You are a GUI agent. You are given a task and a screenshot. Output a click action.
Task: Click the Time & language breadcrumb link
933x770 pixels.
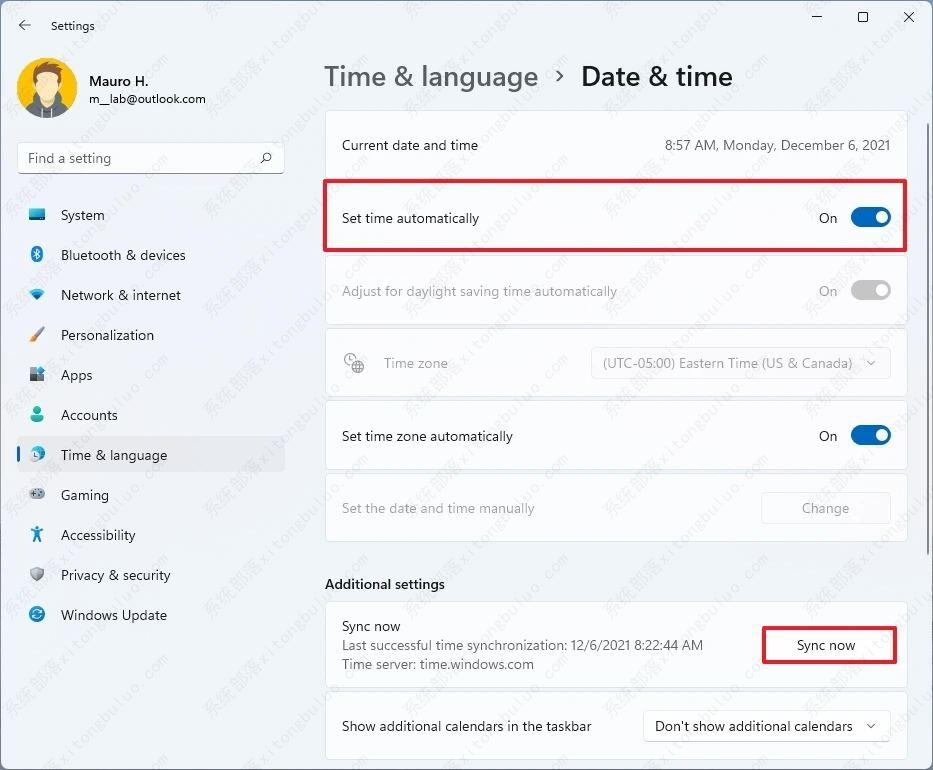pyautogui.click(x=431, y=77)
